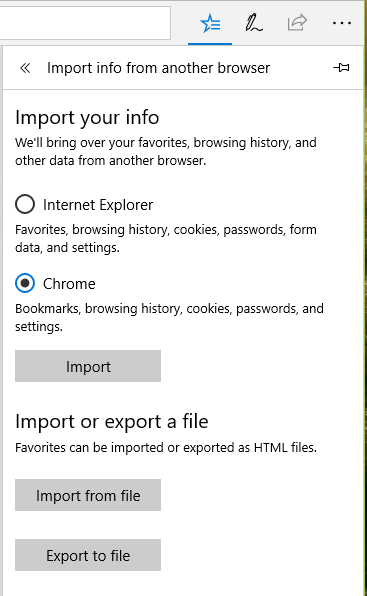Select the Internet Explorer radio button
Image resolution: width=367 pixels, height=596 pixels.
(x=25, y=204)
